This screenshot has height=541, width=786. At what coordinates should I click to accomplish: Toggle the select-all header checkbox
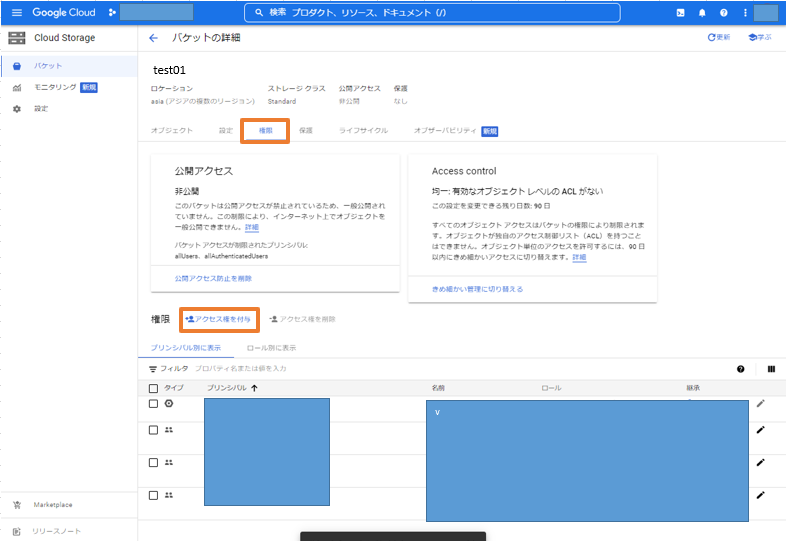(x=153, y=388)
